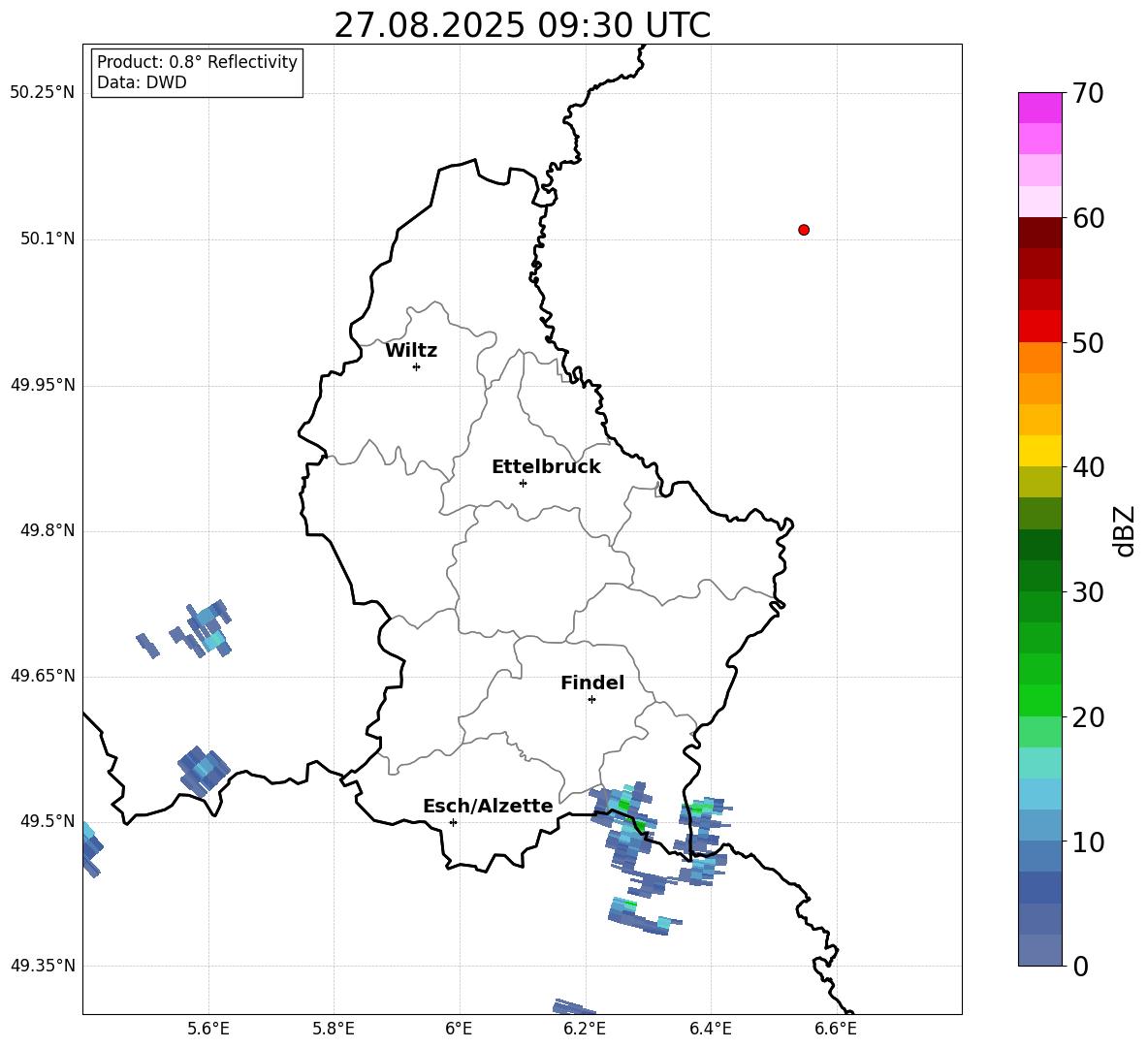Click the Esch/Alzette station cross marker

point(453,822)
